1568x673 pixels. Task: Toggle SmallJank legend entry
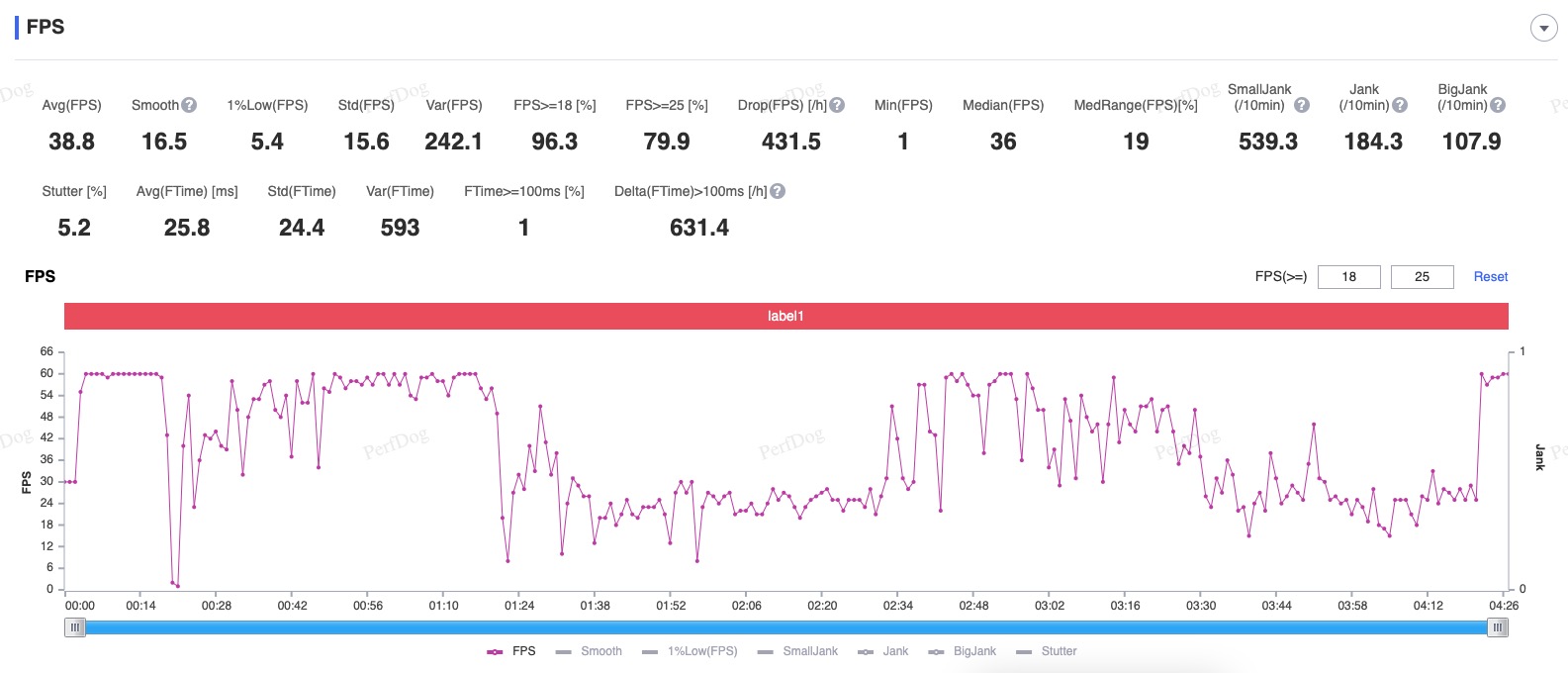pyautogui.click(x=797, y=651)
